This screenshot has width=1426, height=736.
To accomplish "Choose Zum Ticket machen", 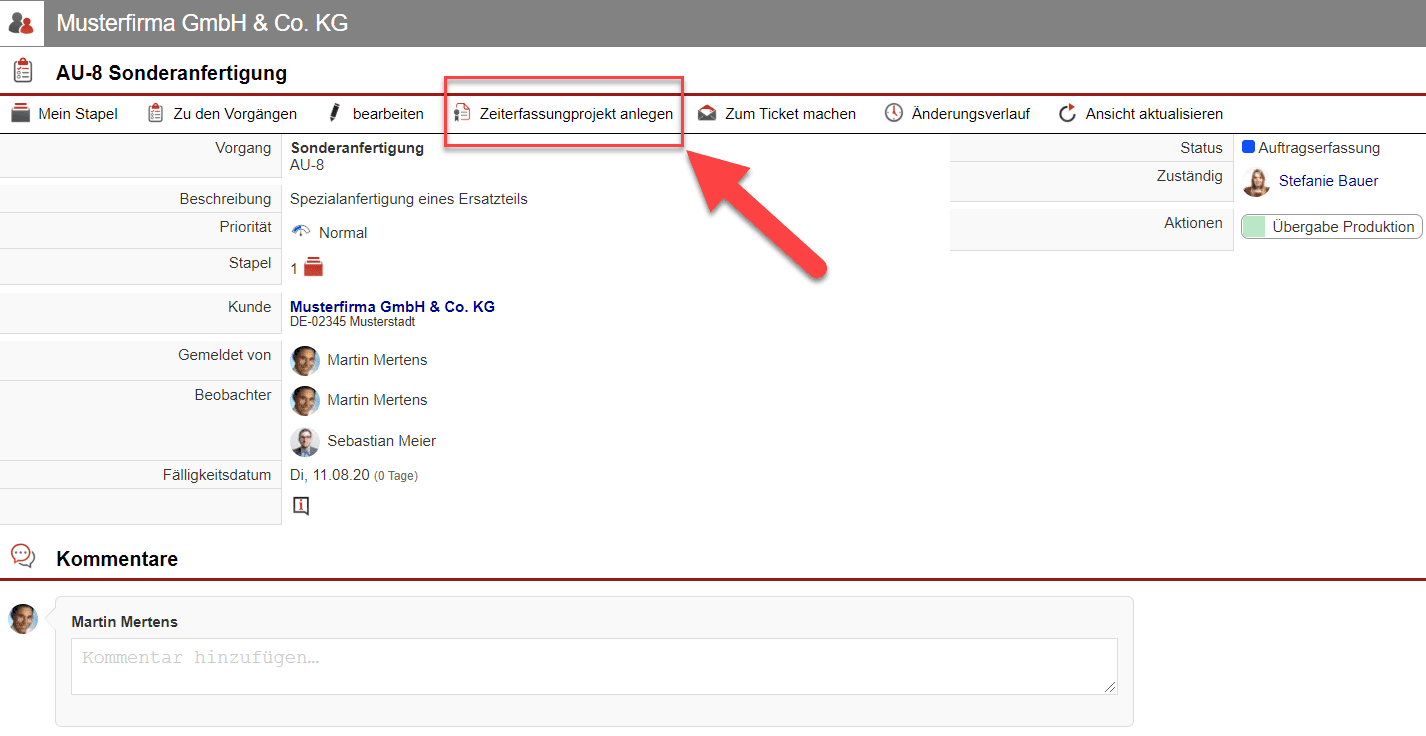I will (777, 114).
